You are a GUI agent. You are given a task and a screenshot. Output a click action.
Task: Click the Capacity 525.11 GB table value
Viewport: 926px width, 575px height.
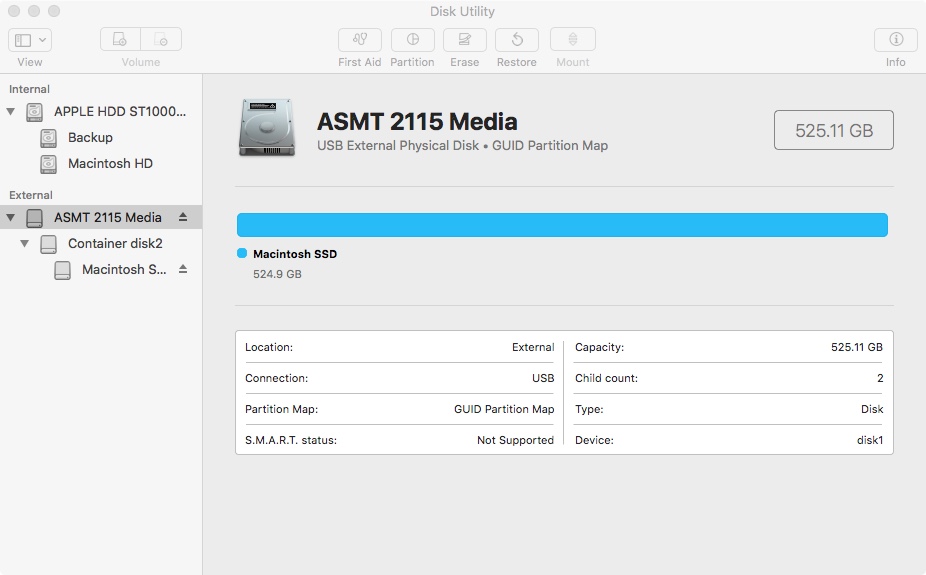[x=857, y=347]
